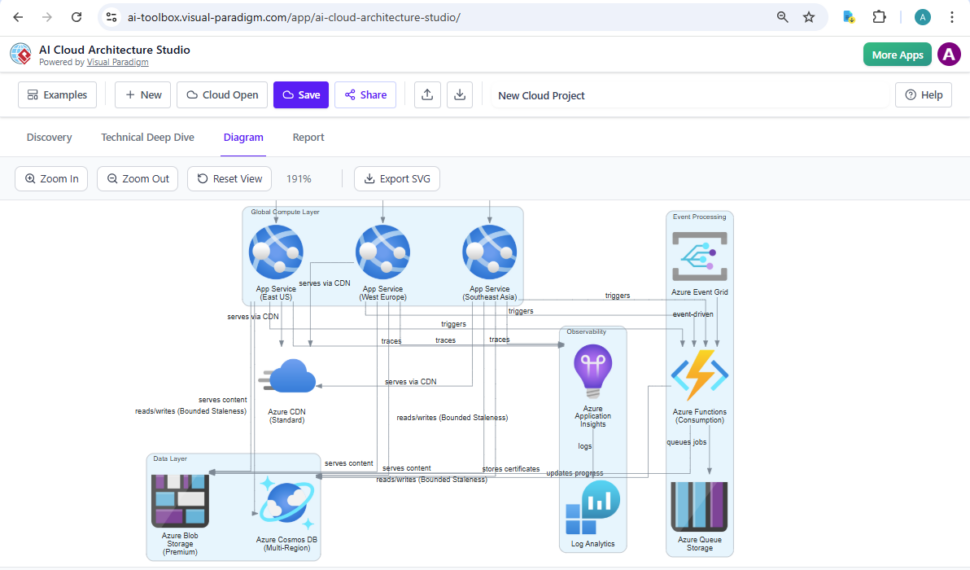Click the upload icon button in toolbar
The image size is (970, 570).
click(427, 95)
